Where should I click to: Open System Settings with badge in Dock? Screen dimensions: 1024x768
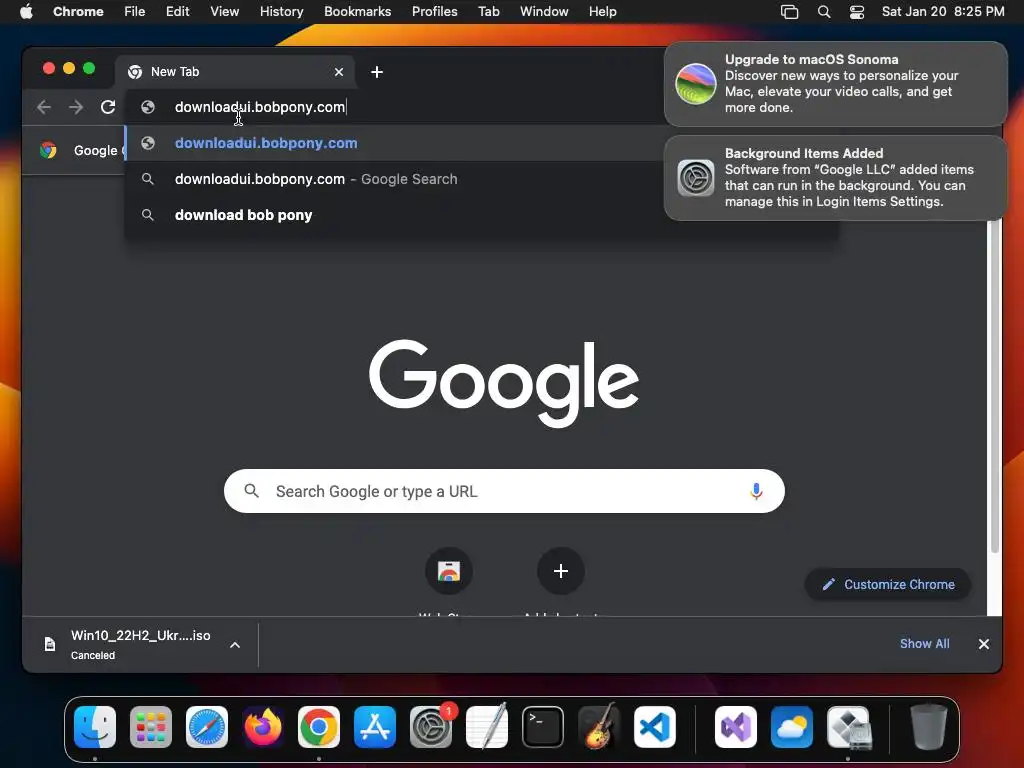tap(431, 727)
